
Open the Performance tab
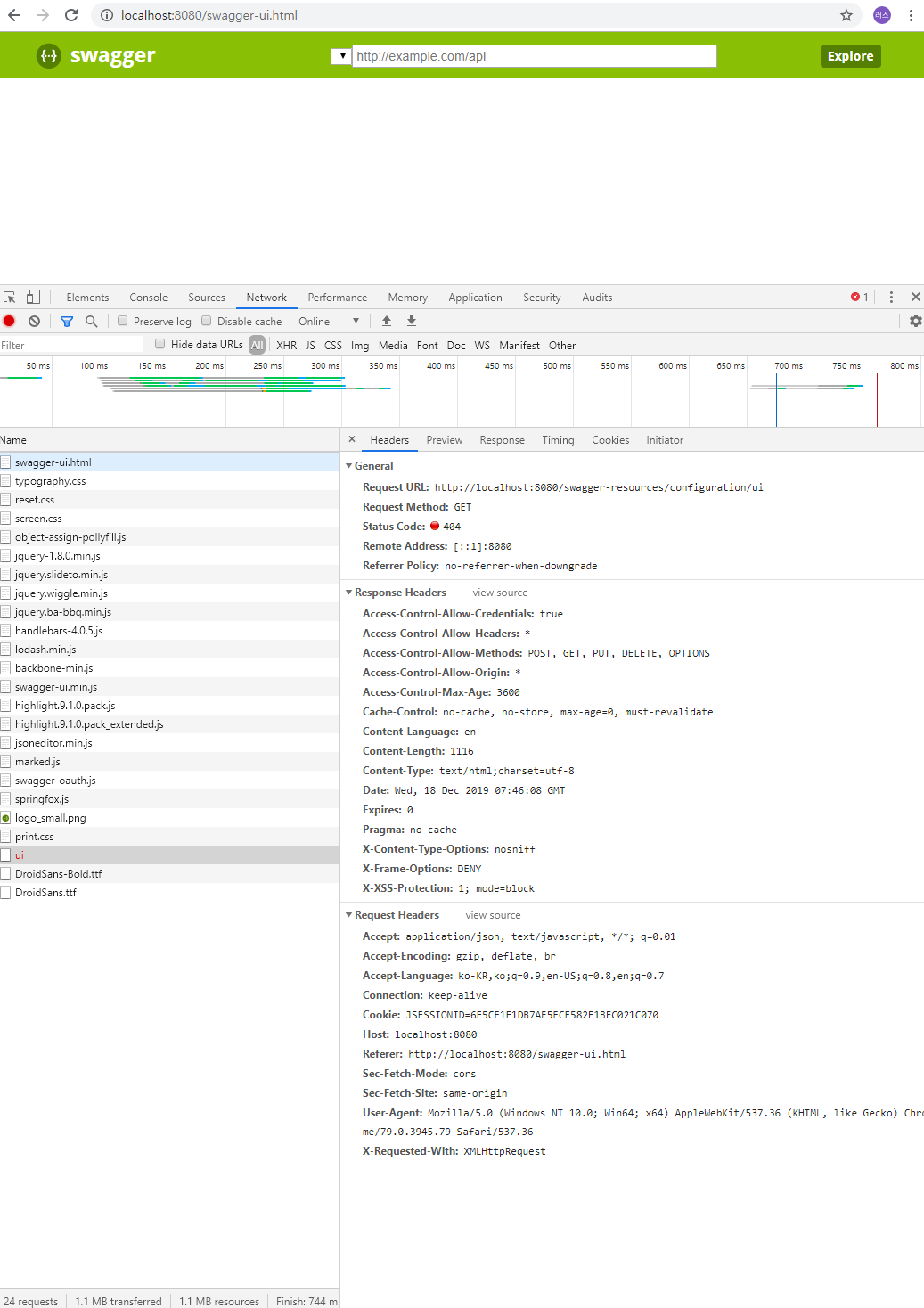point(338,298)
